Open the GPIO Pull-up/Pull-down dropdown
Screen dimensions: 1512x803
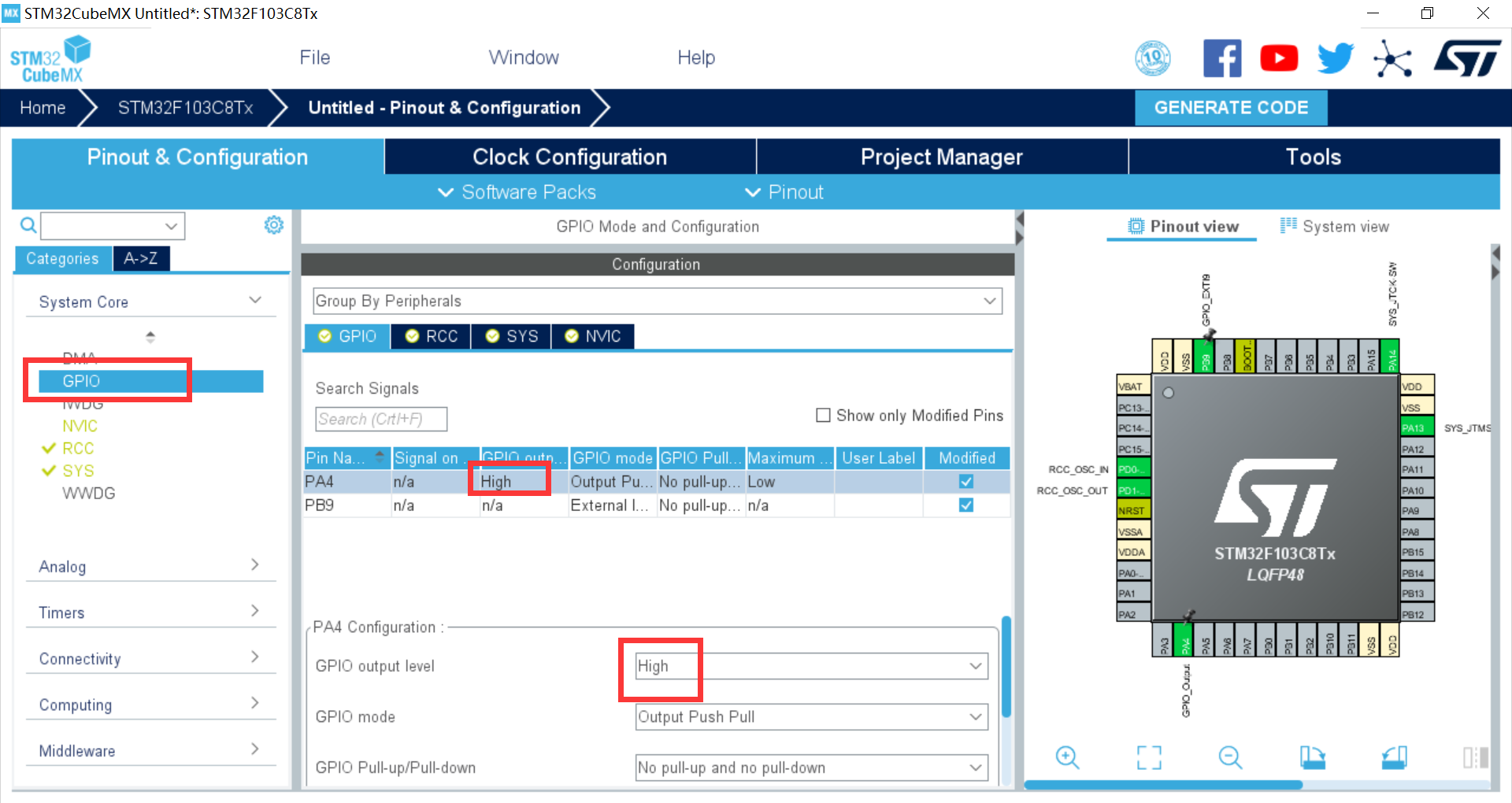(812, 768)
